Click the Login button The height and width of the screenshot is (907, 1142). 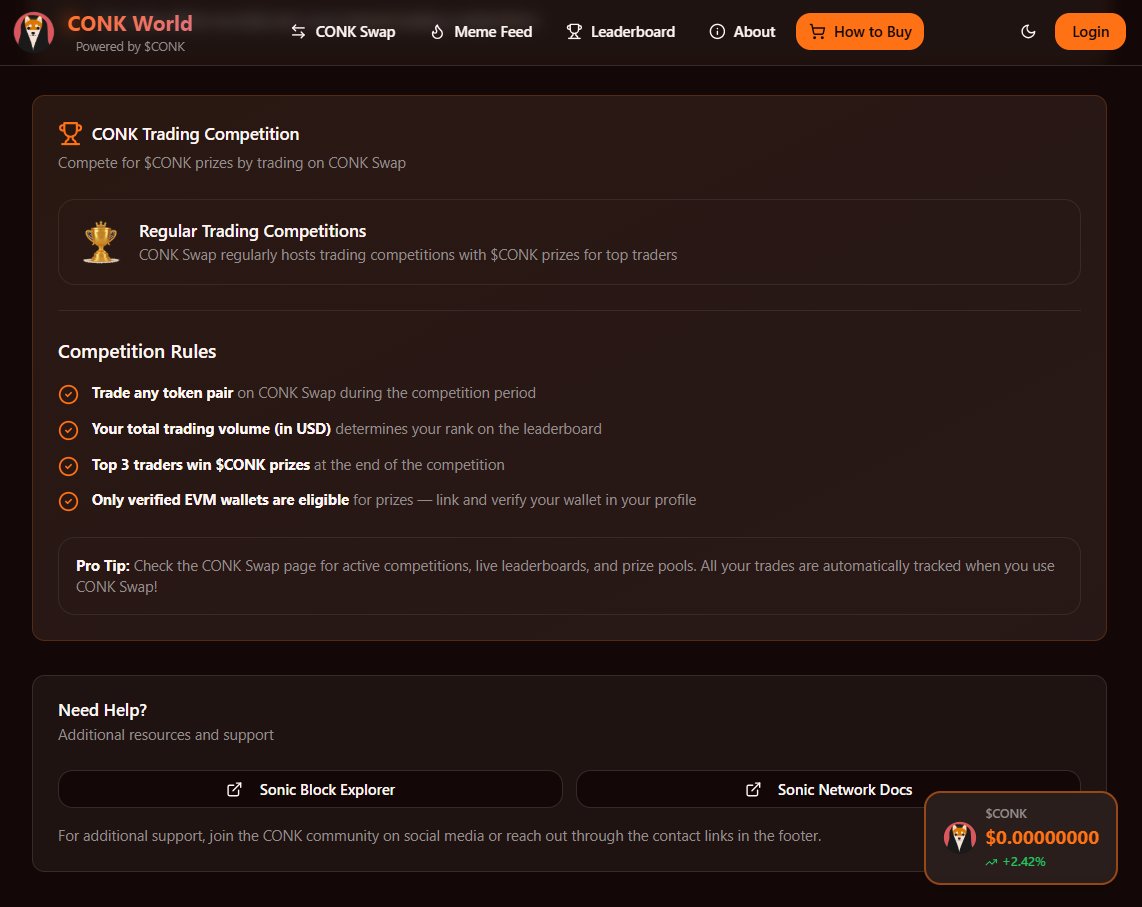[1090, 32]
